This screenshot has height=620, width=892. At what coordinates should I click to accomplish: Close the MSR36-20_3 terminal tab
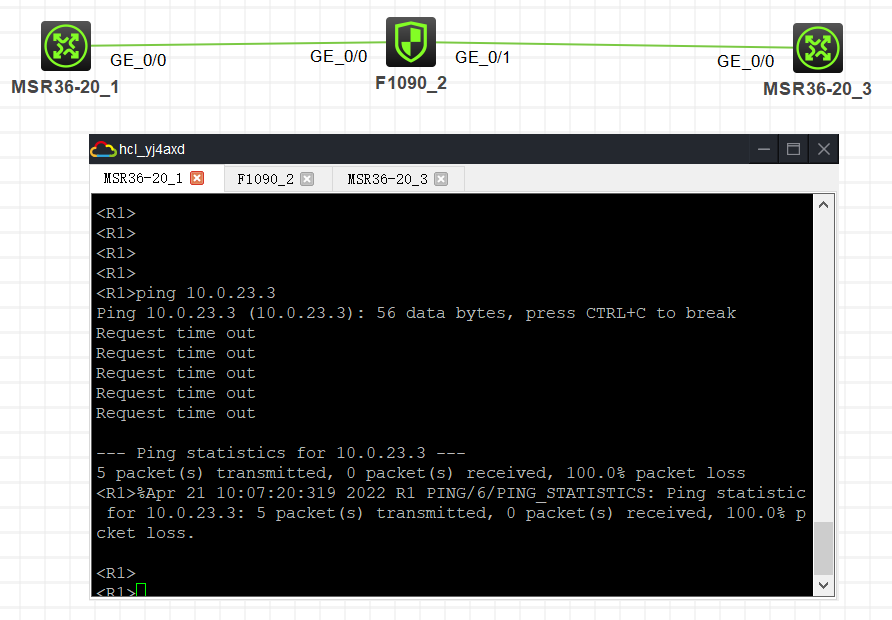point(441,179)
